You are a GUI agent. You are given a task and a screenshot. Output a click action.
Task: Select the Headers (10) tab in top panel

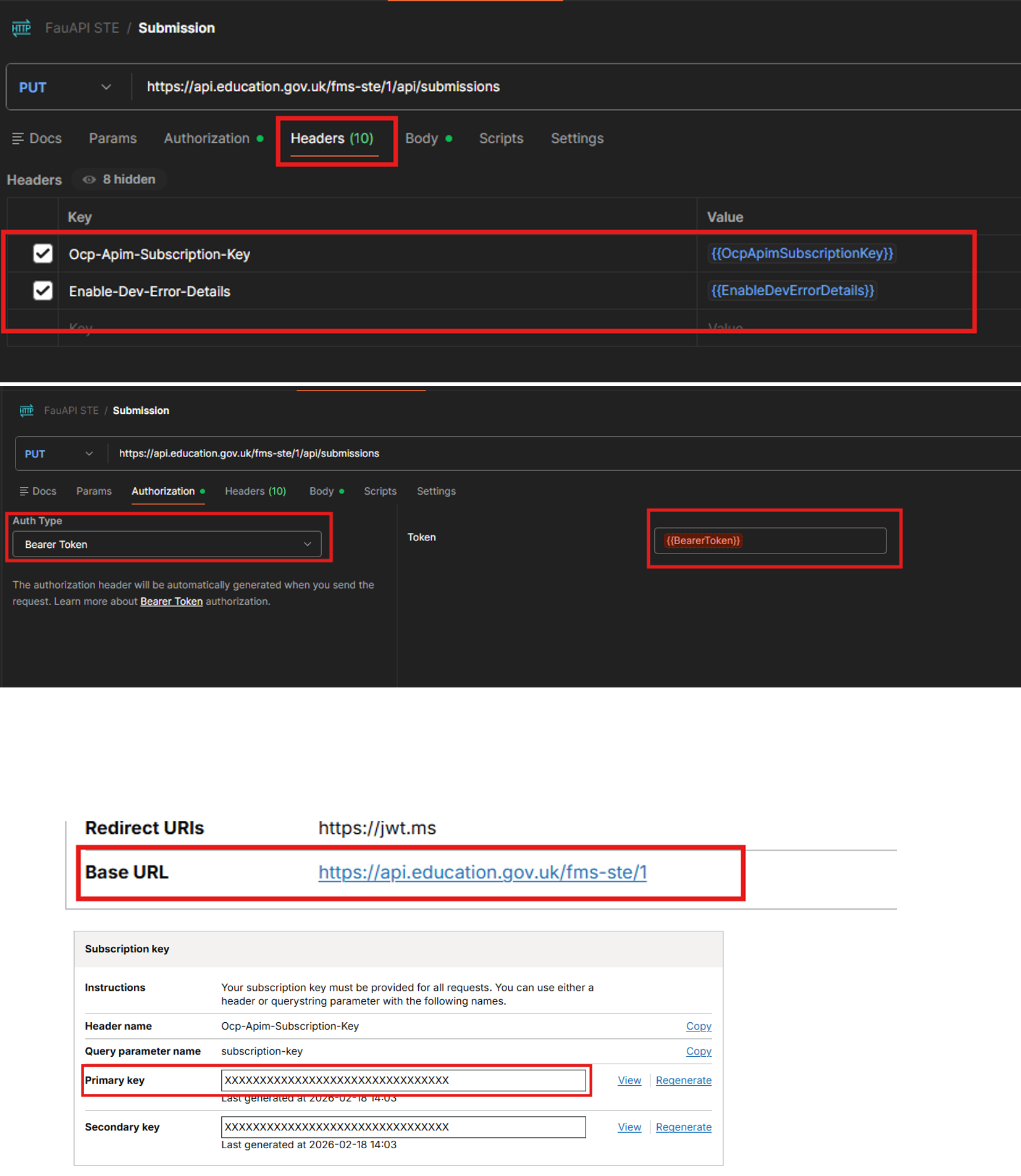332,138
